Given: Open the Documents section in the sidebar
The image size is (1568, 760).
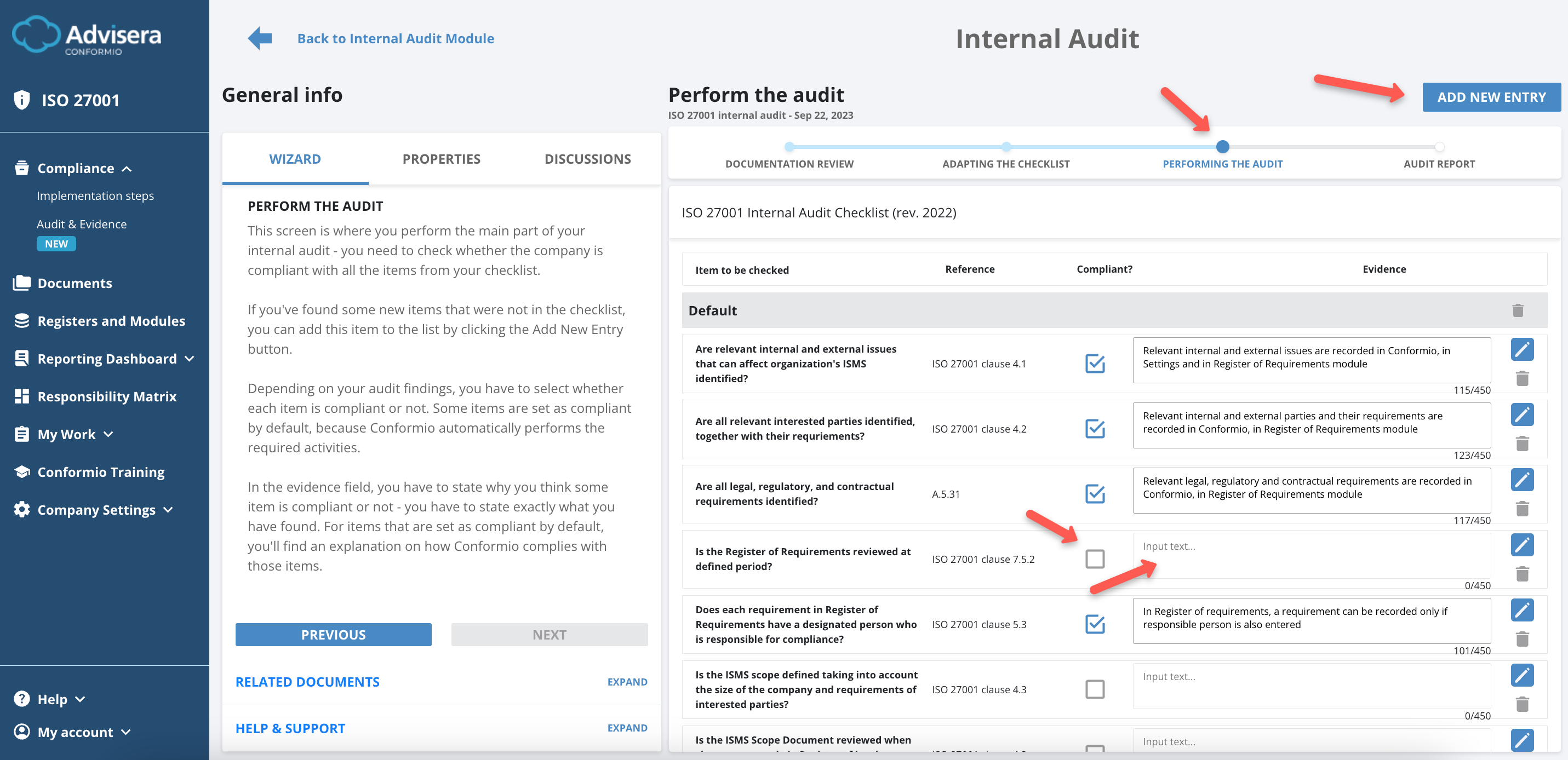Looking at the screenshot, I should [x=75, y=283].
